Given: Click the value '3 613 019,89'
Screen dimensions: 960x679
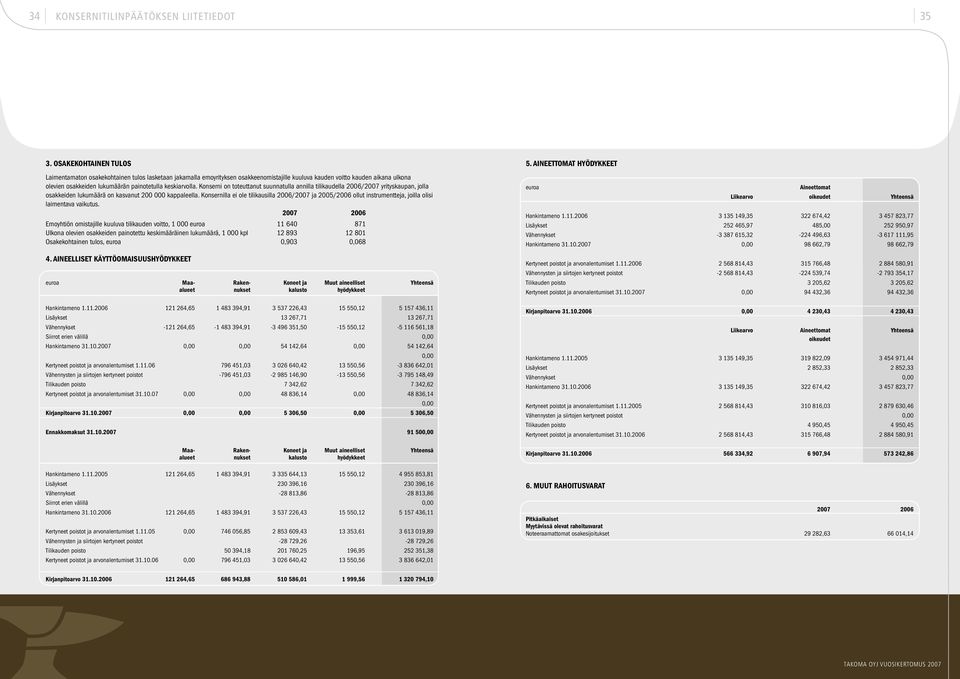Looking at the screenshot, I should click(x=416, y=532).
